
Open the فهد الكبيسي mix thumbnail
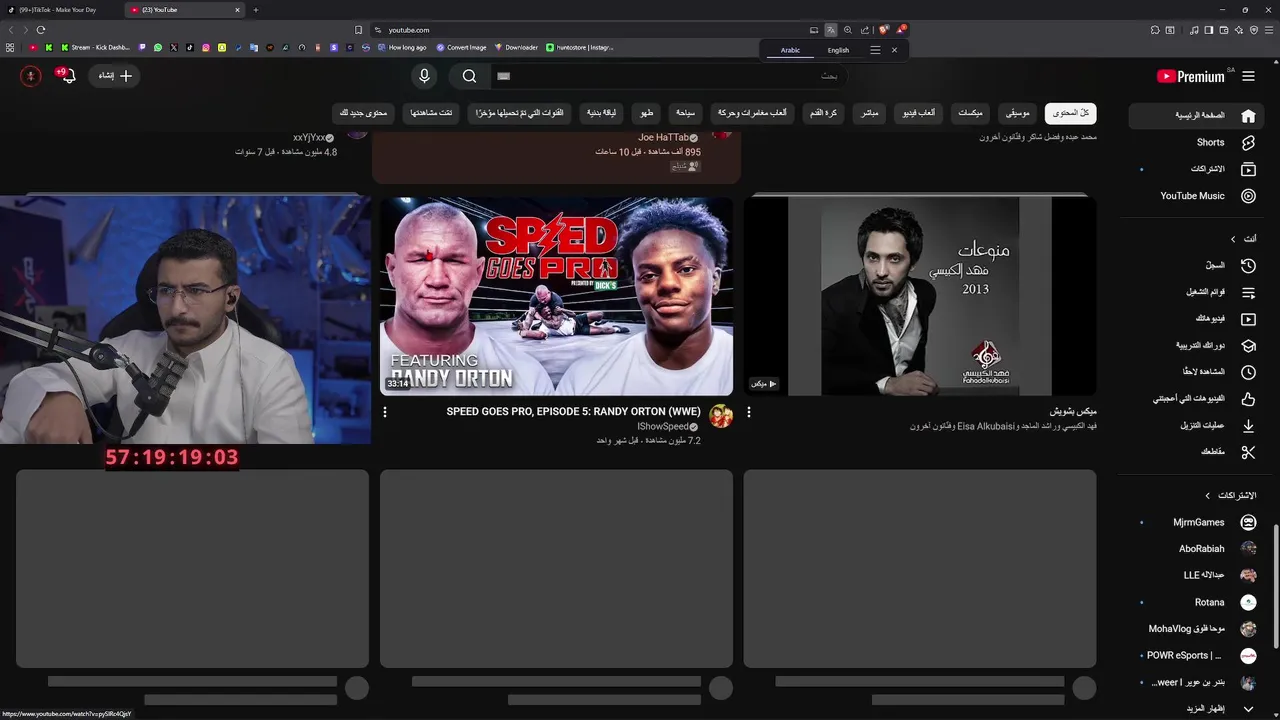pyautogui.click(x=920, y=295)
